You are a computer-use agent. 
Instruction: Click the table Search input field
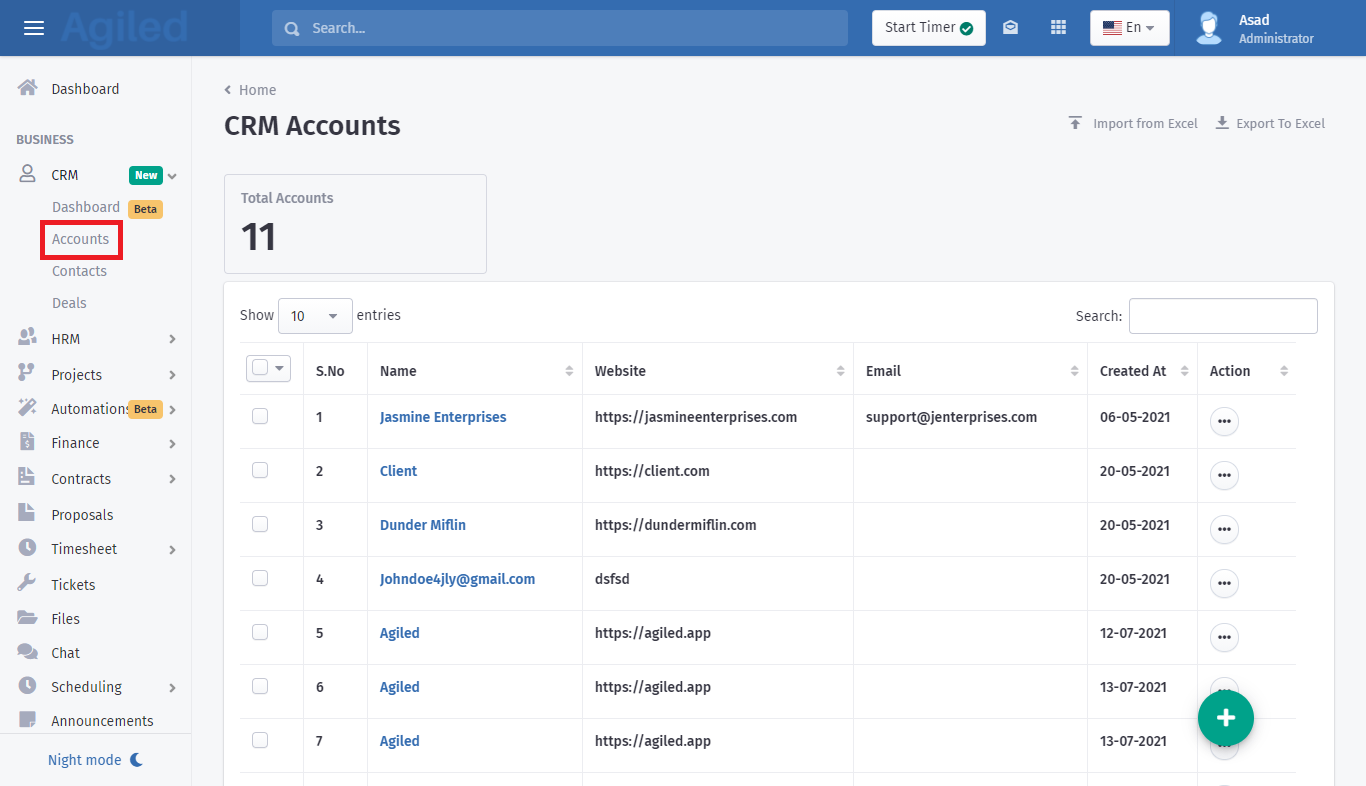coord(1222,316)
